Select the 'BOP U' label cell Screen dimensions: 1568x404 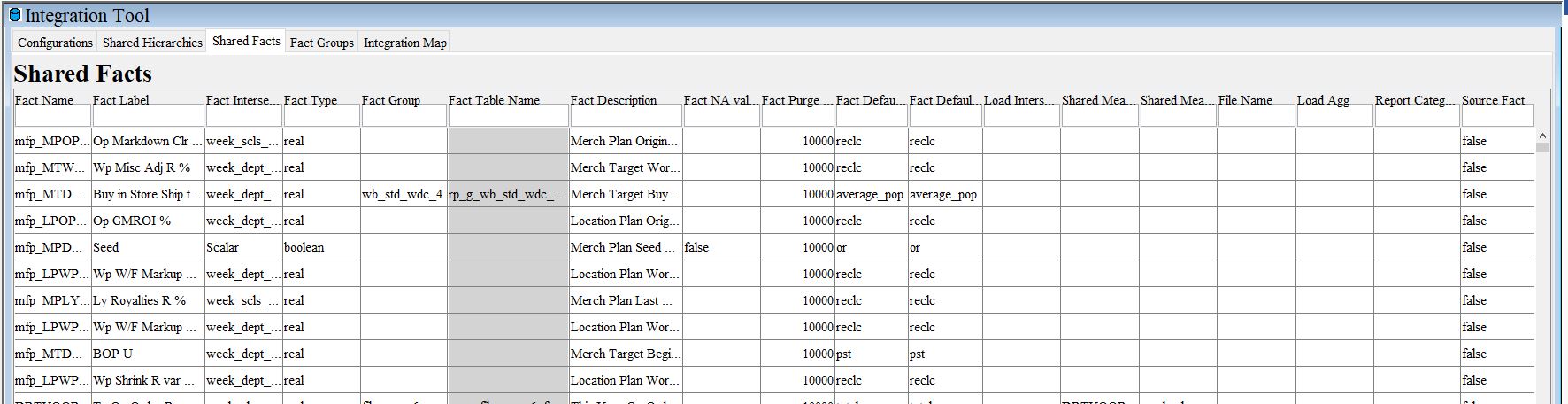[x=148, y=353]
